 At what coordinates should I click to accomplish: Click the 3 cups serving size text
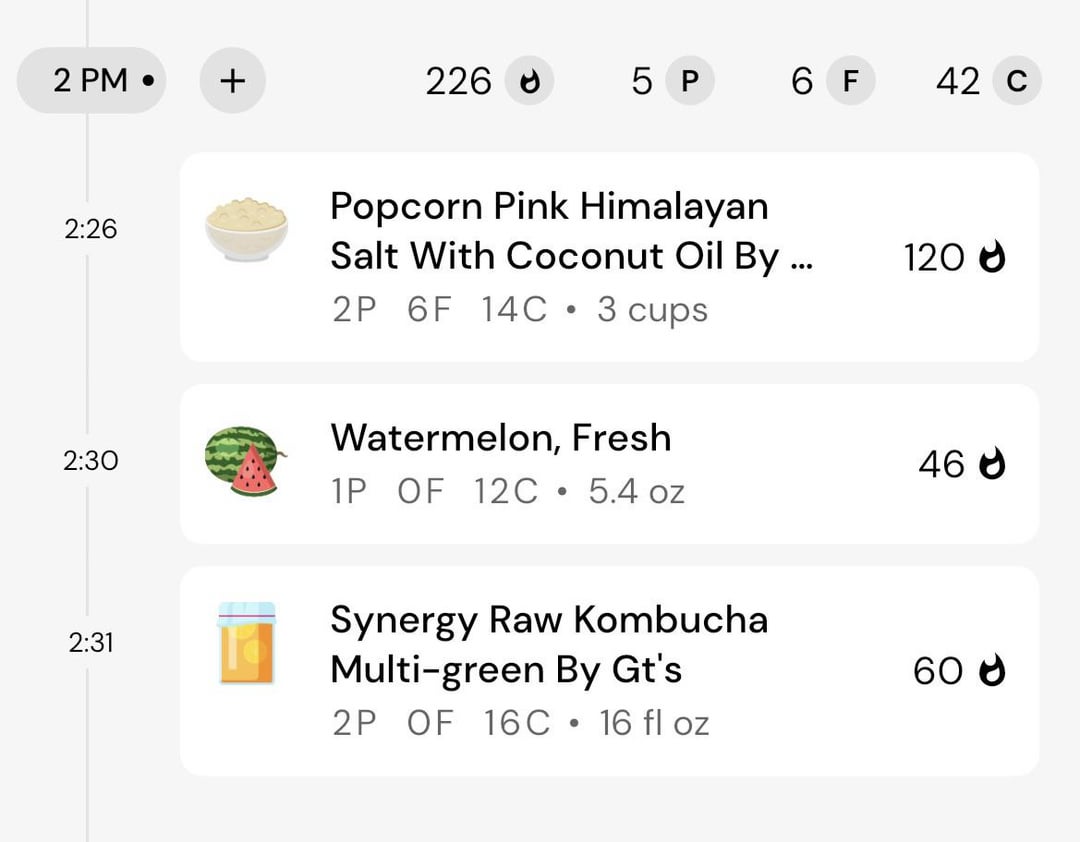652,310
